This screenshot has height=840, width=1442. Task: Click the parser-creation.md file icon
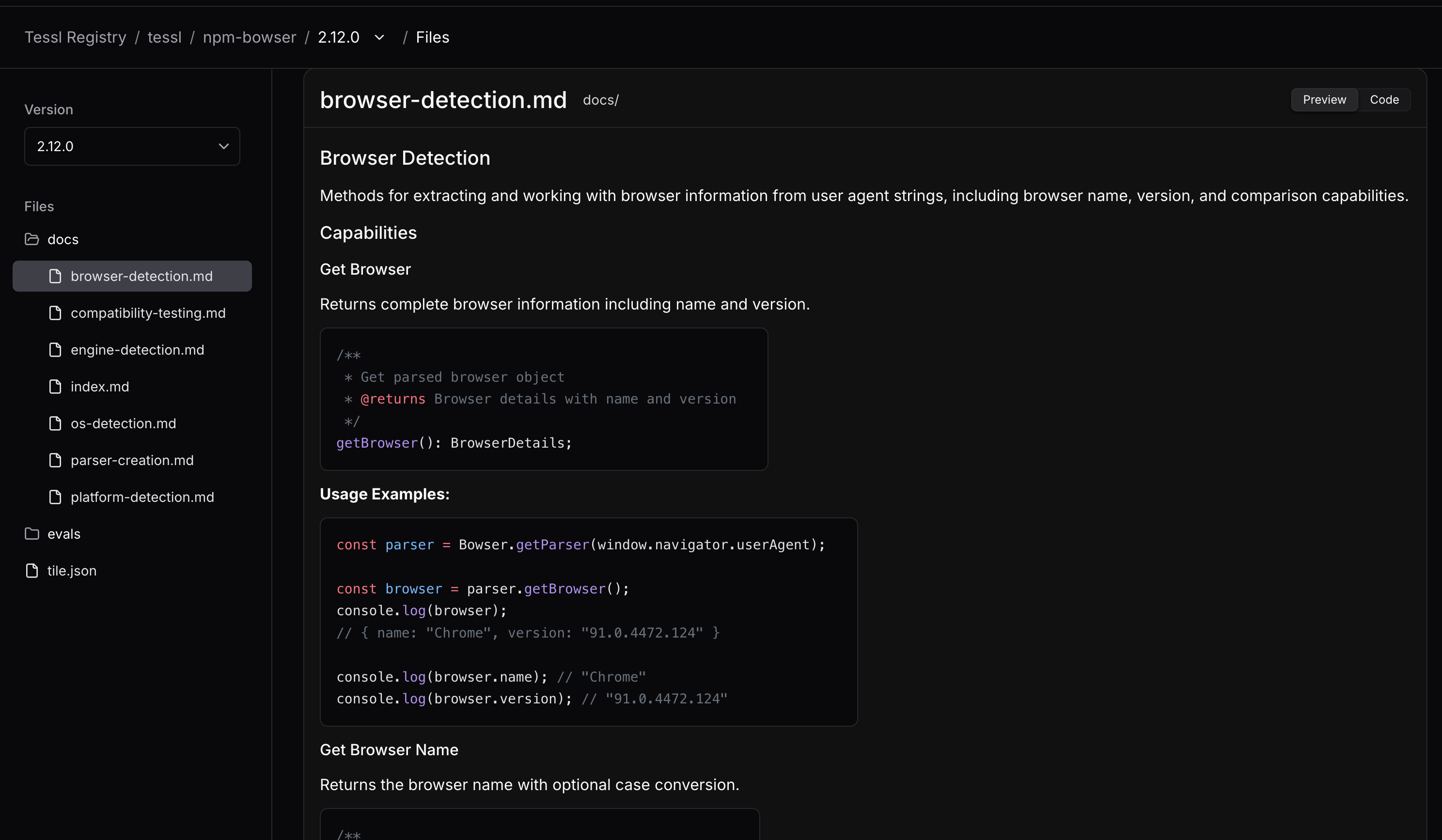point(55,460)
